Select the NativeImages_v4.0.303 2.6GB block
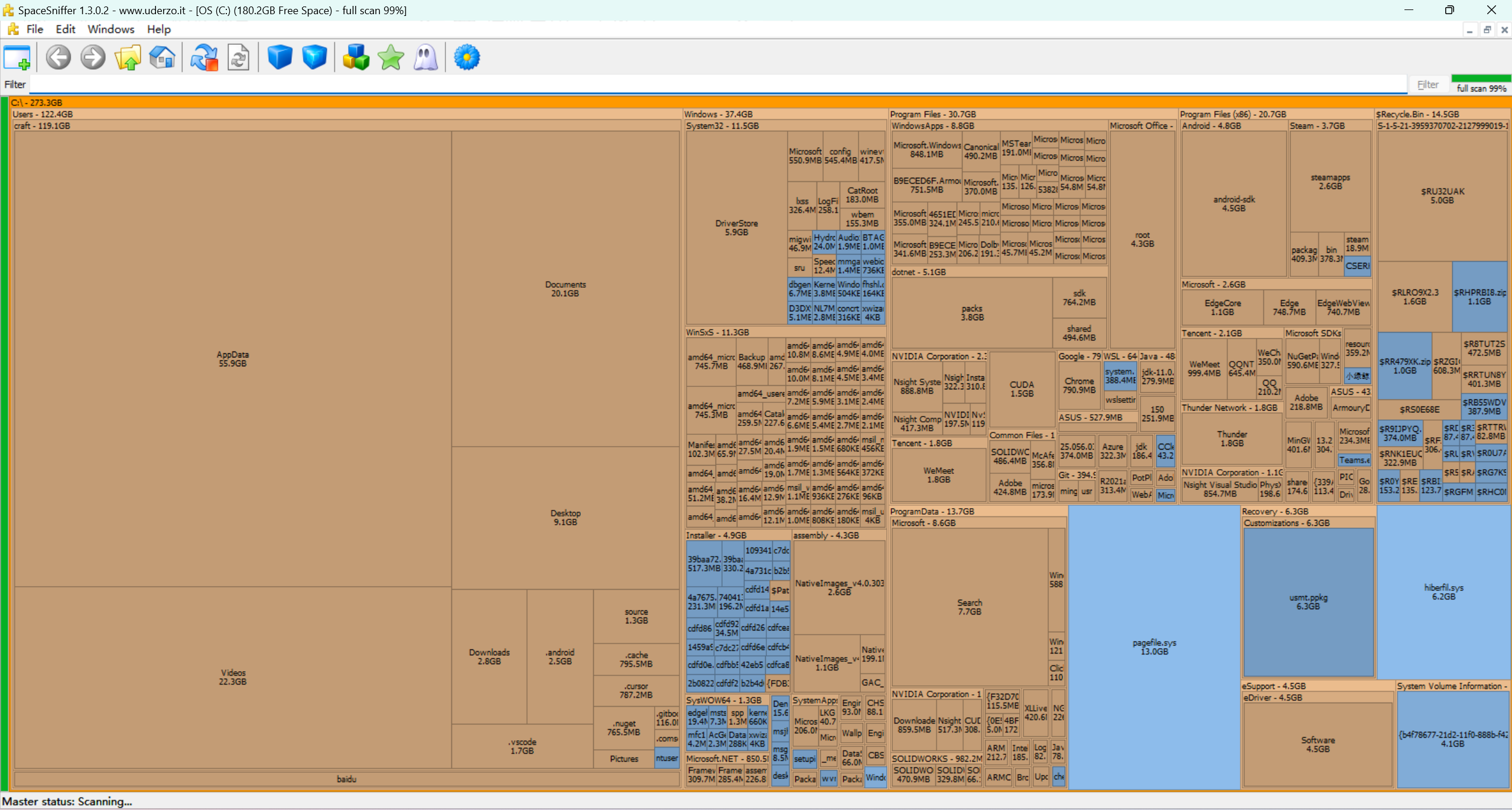Image resolution: width=1512 pixels, height=810 pixels. pos(839,587)
